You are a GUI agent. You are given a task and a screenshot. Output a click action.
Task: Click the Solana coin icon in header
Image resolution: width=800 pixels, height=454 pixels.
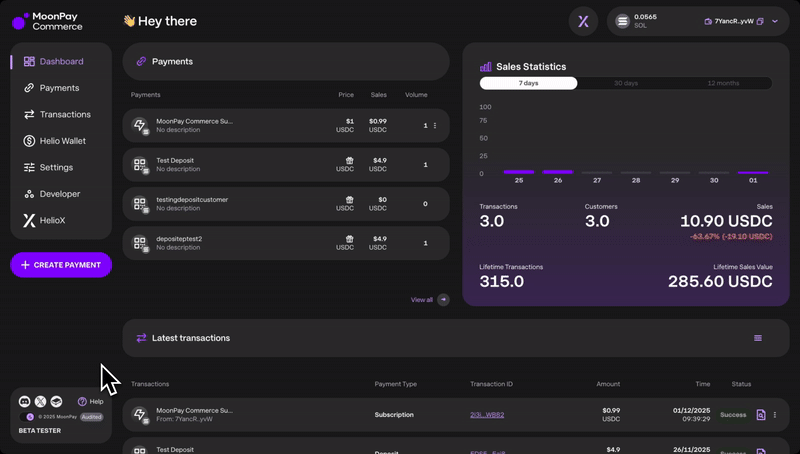click(x=622, y=21)
